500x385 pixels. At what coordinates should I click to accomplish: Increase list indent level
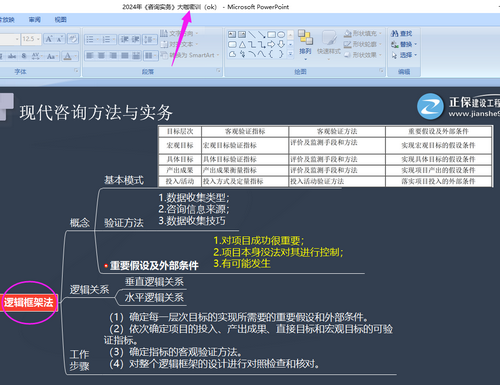pyautogui.click(x=135, y=40)
